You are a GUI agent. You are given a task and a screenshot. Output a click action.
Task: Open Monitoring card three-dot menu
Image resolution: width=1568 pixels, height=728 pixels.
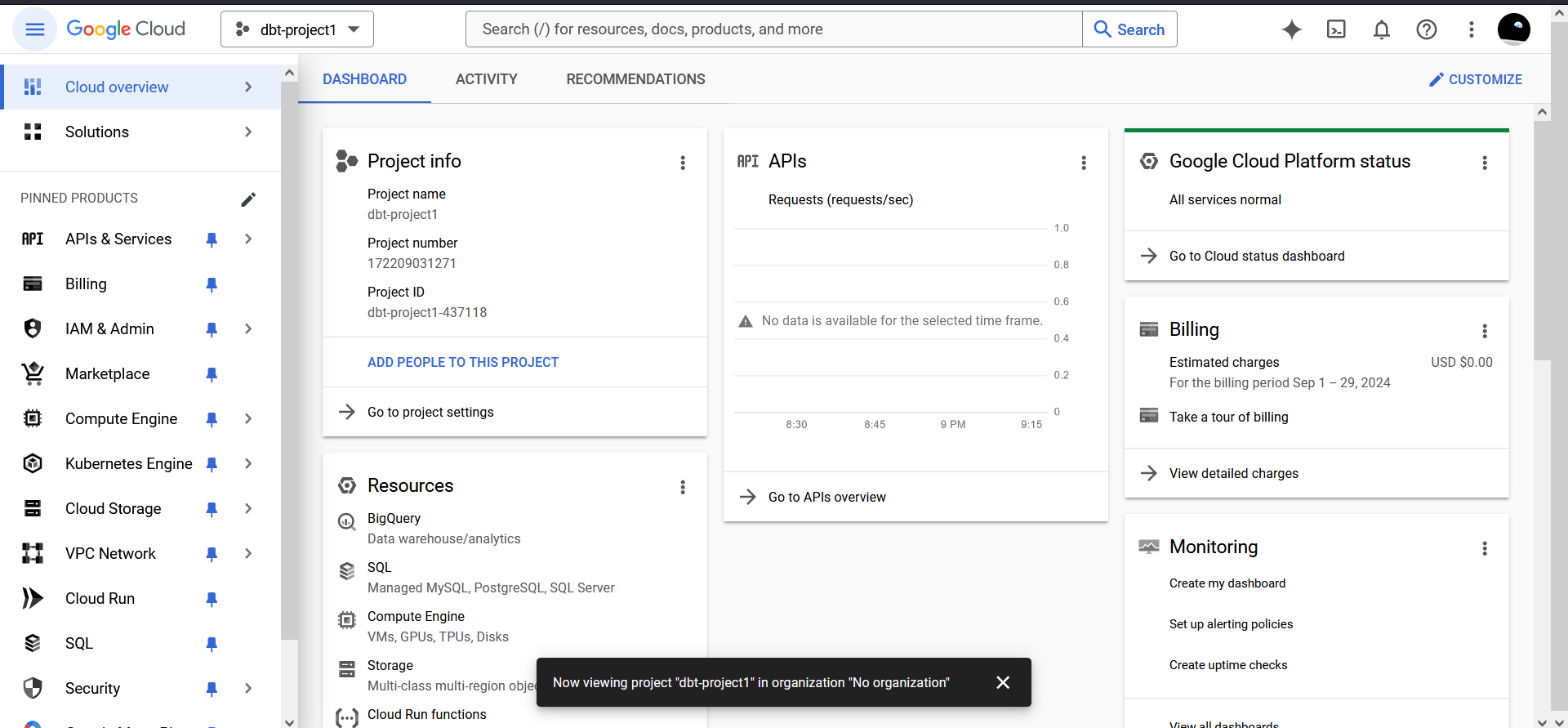(x=1485, y=548)
